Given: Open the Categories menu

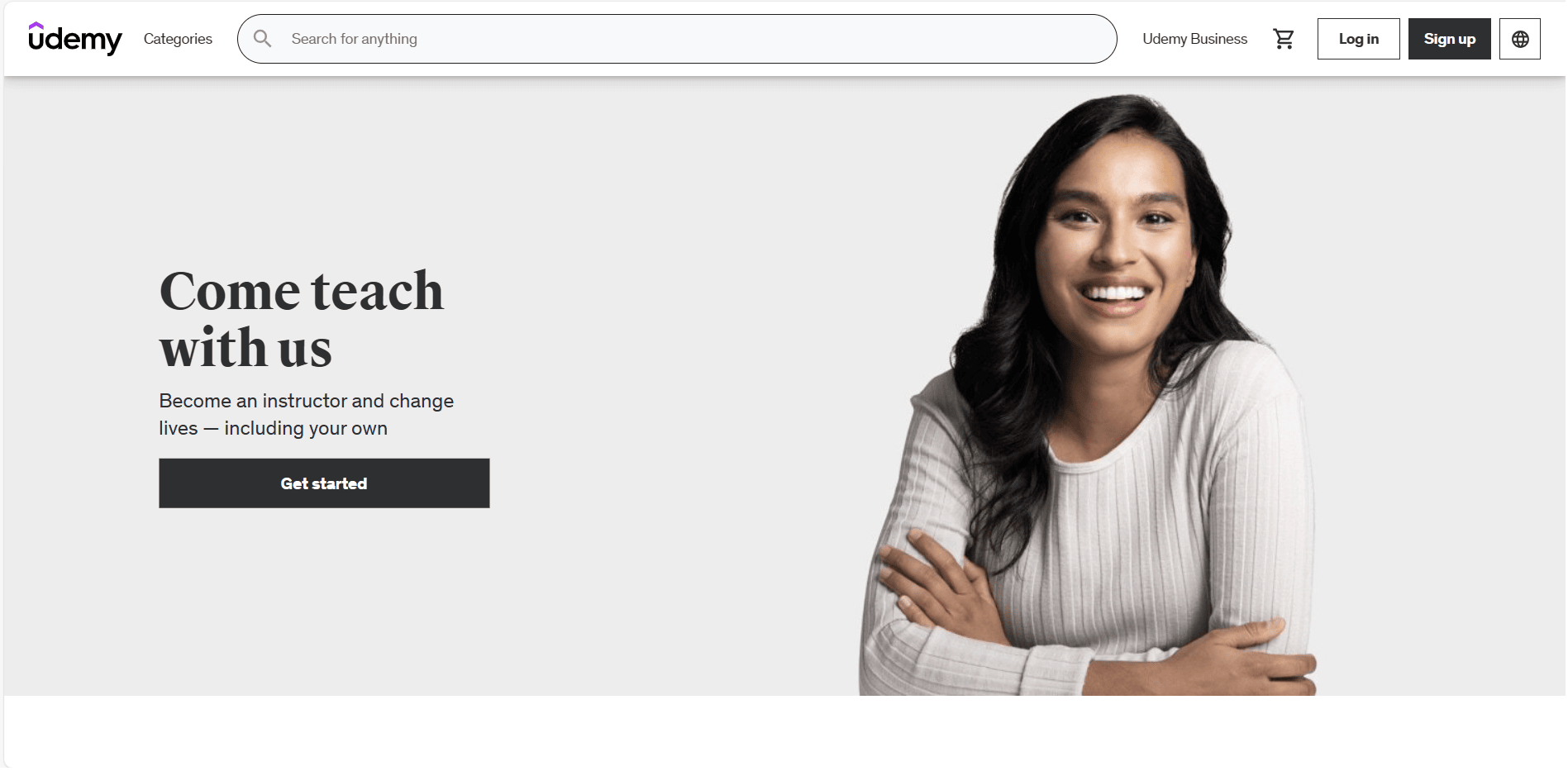Looking at the screenshot, I should coord(178,39).
